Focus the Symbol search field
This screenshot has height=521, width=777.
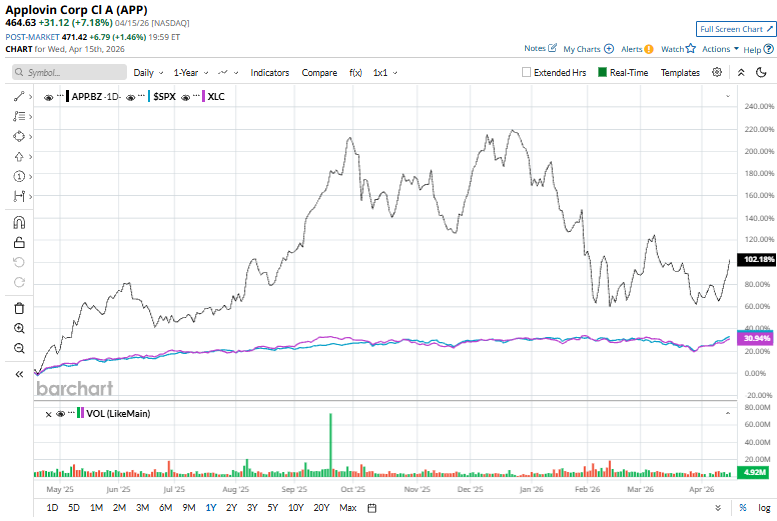pyautogui.click(x=69, y=72)
